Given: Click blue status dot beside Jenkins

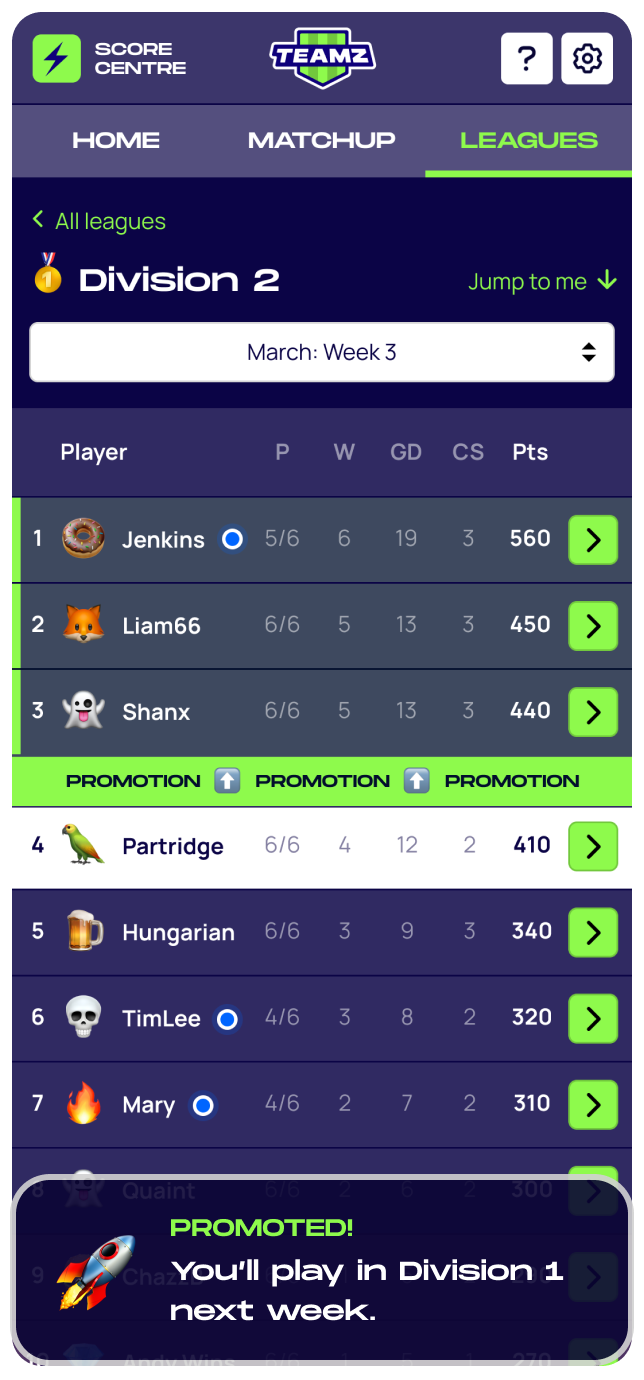Looking at the screenshot, I should [233, 539].
